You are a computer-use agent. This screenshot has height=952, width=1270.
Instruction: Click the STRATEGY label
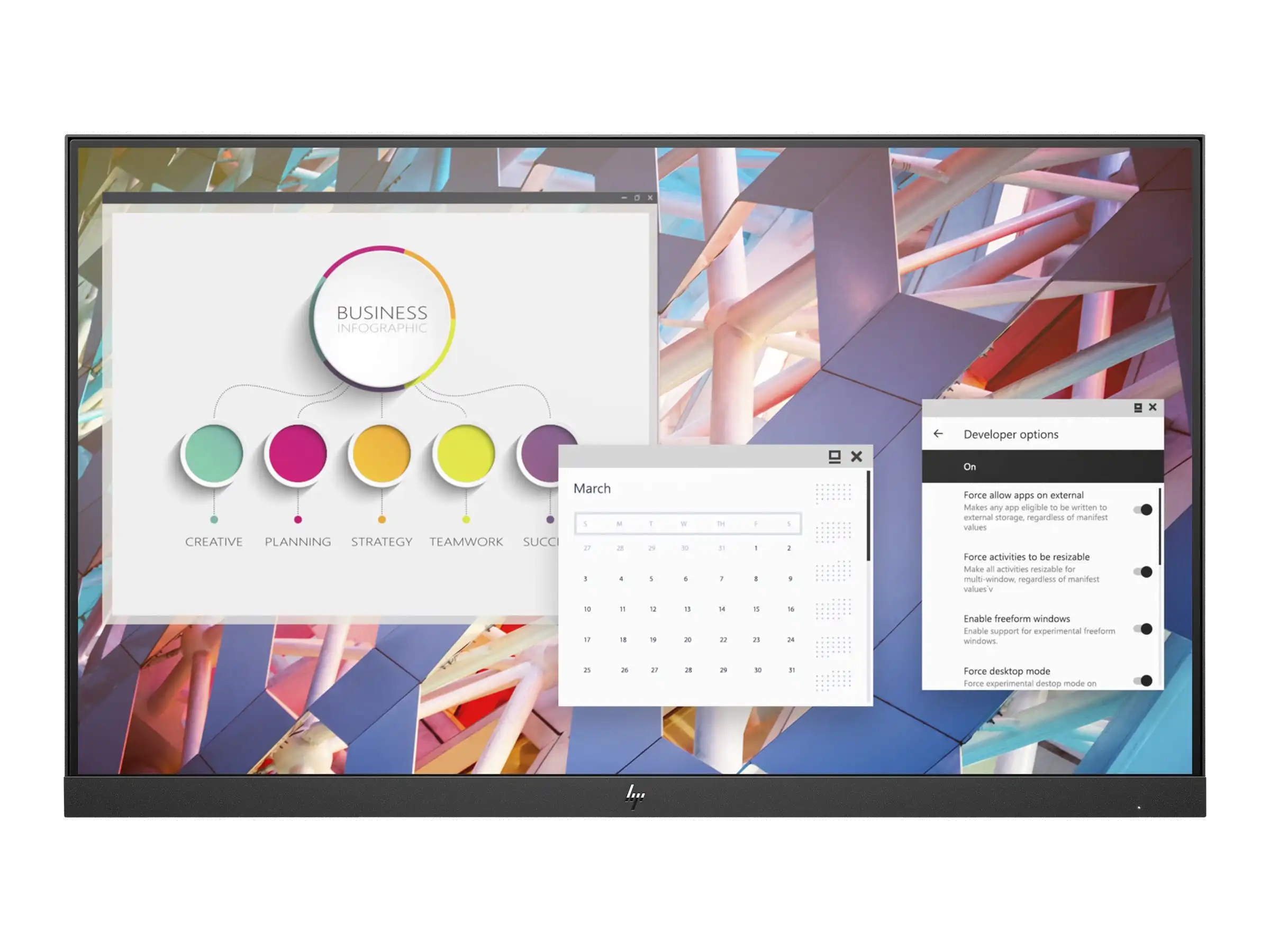(381, 542)
